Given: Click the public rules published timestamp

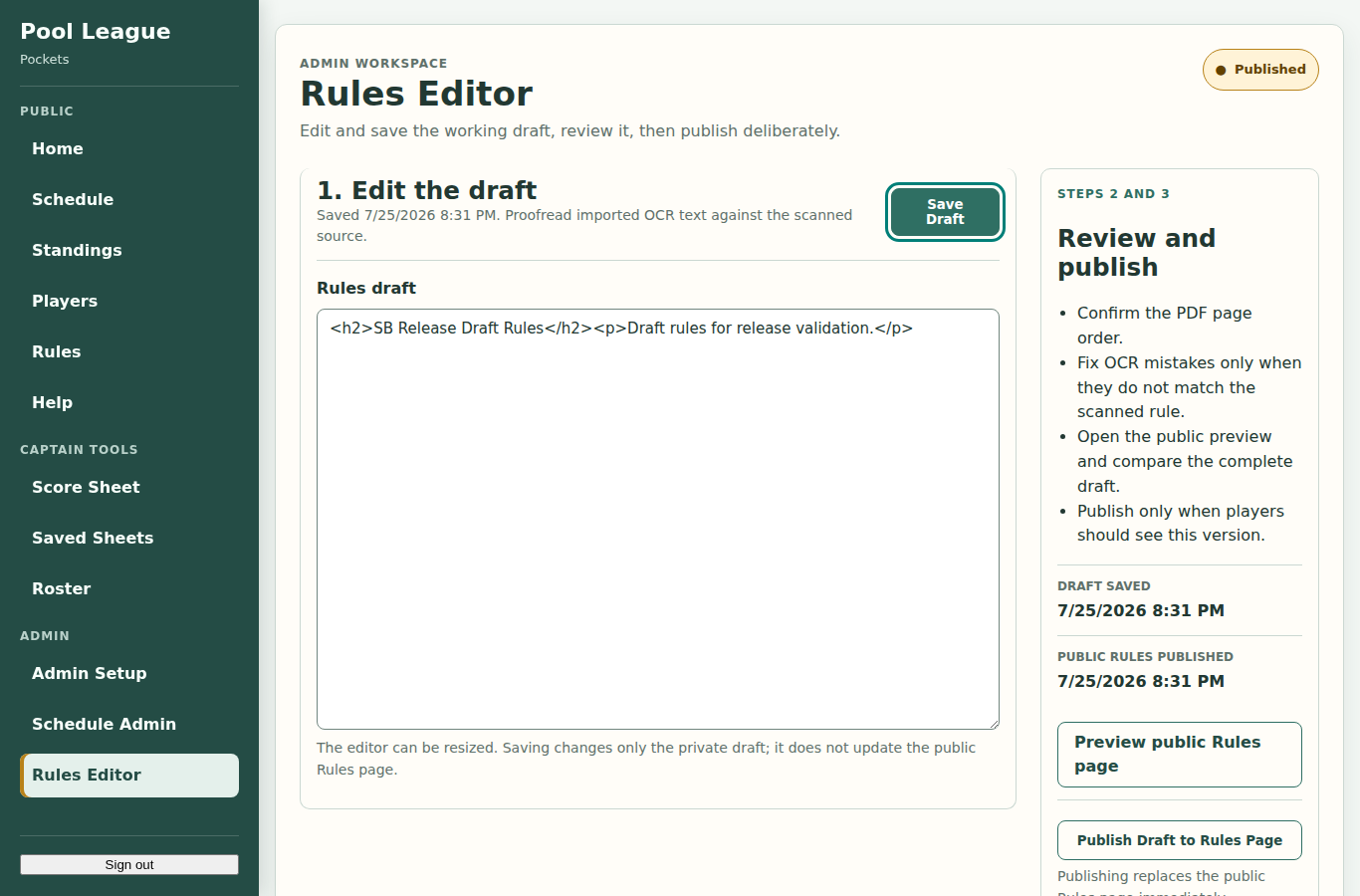Looking at the screenshot, I should (1141, 681).
